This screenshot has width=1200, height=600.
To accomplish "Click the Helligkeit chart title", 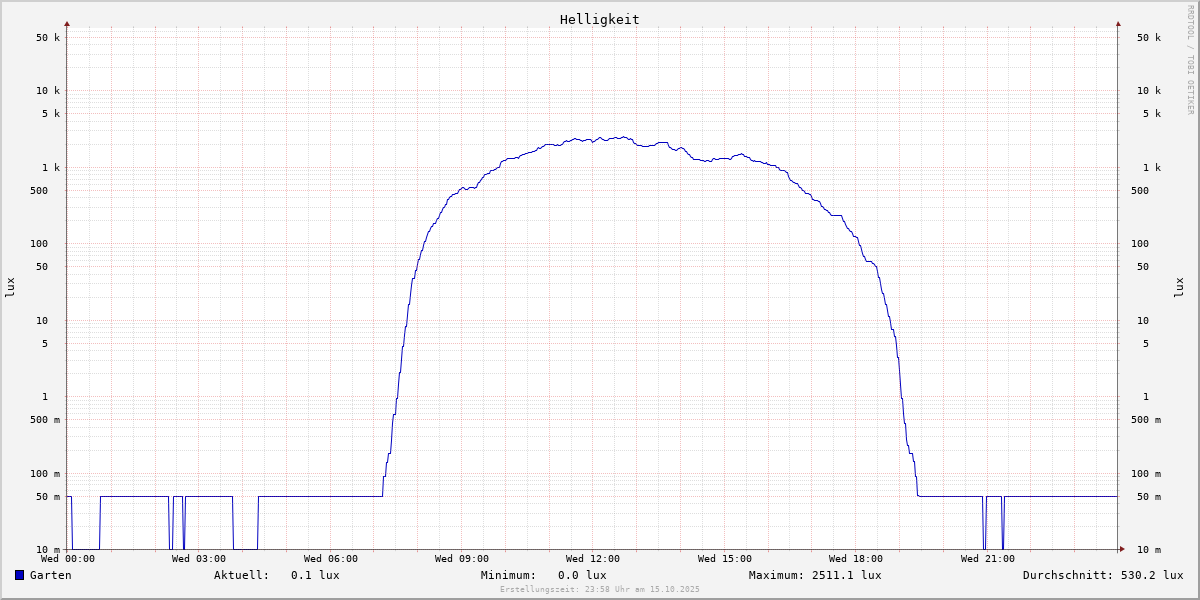I will click(599, 19).
